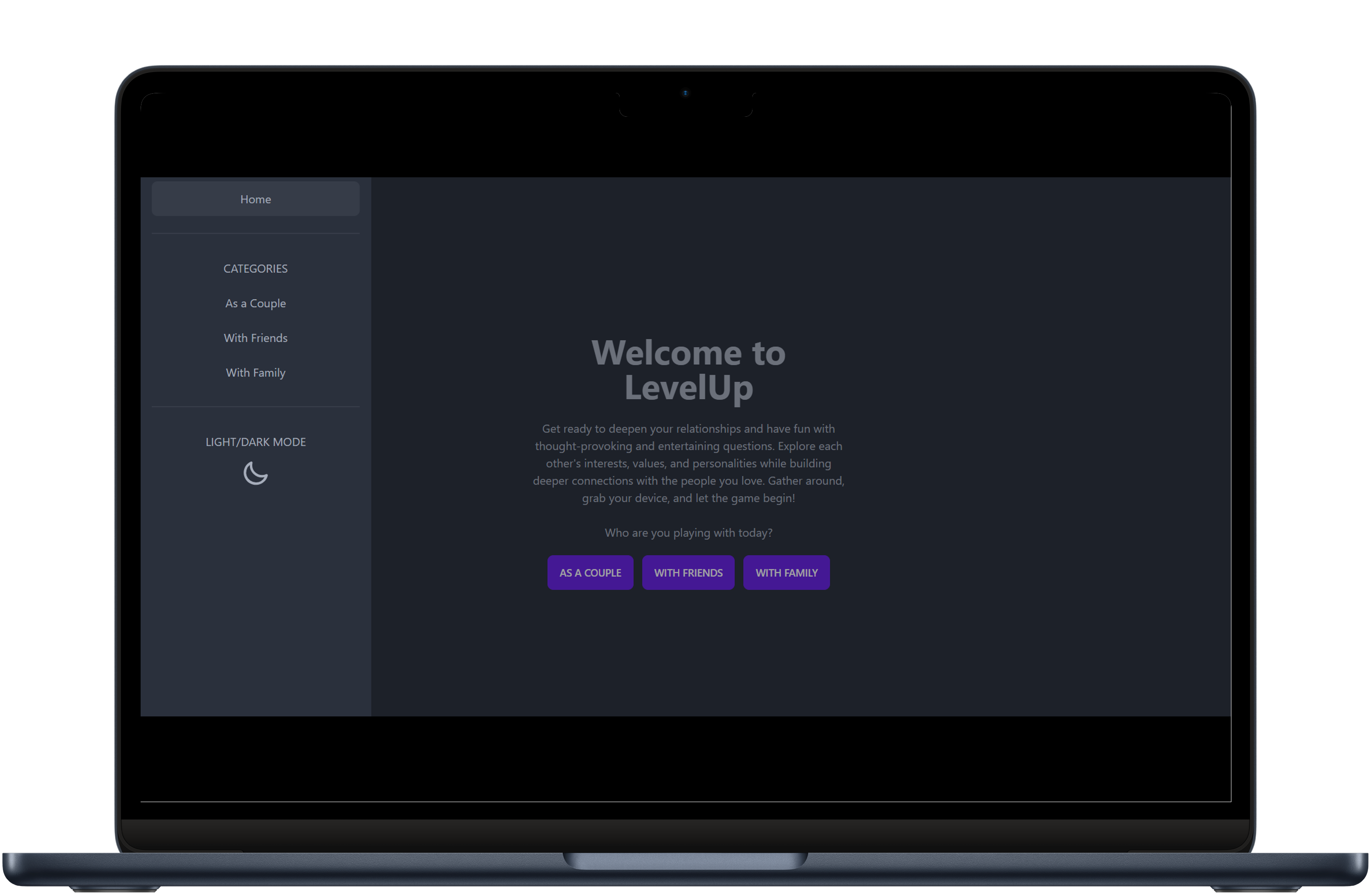Start the WITH FRIENDS game button

coord(688,573)
